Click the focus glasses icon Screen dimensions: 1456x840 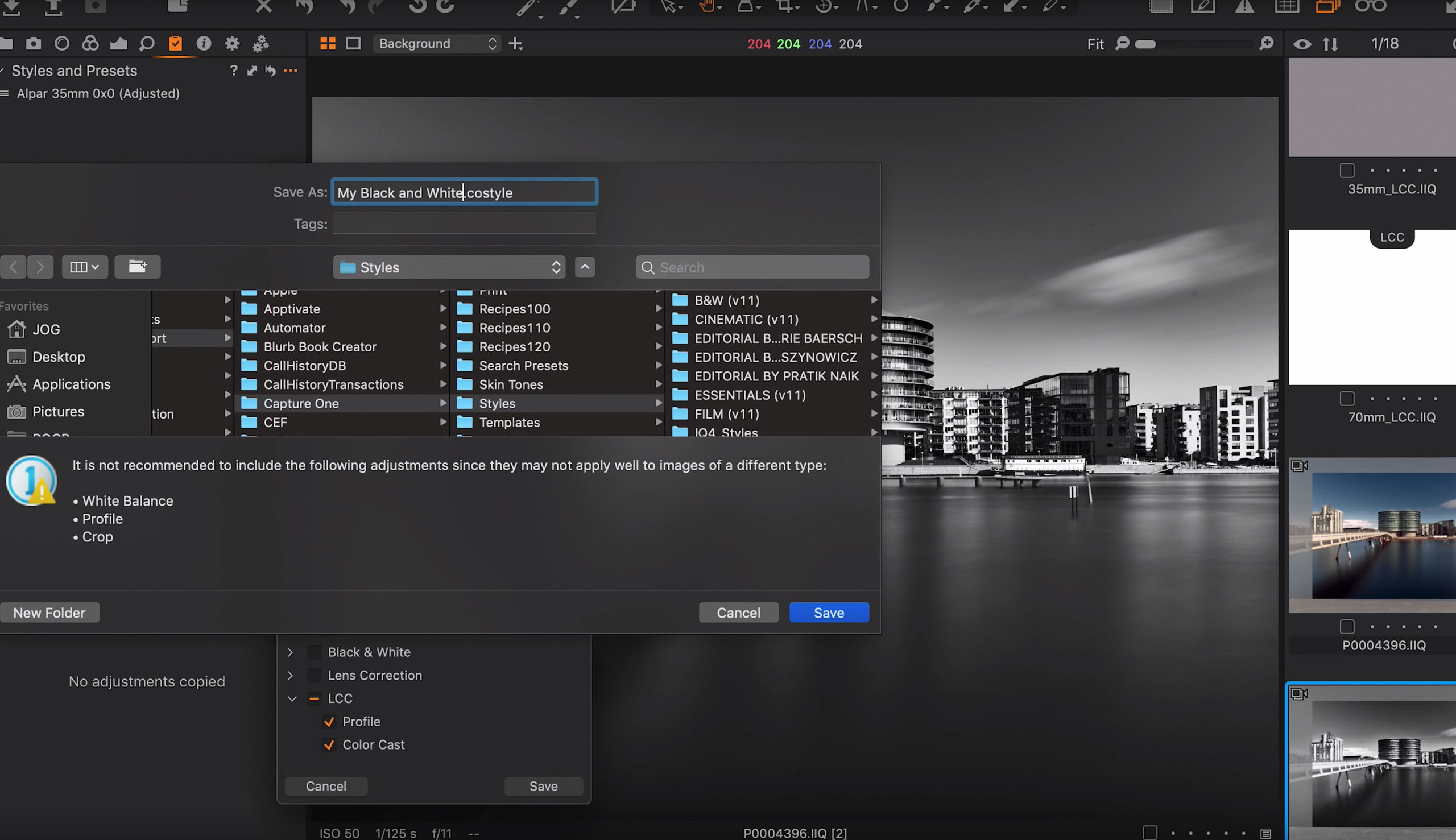pyautogui.click(x=1370, y=7)
